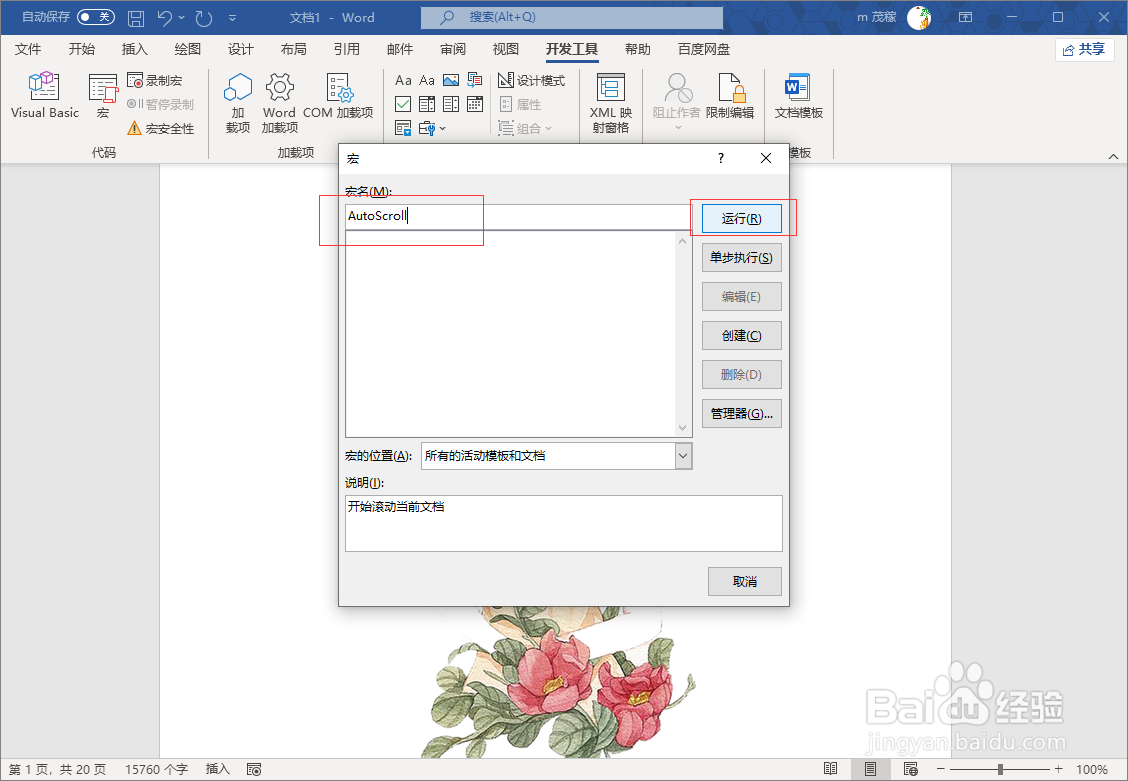1128x781 pixels.
Task: Open the 百度网盘 tab
Action: 704,49
